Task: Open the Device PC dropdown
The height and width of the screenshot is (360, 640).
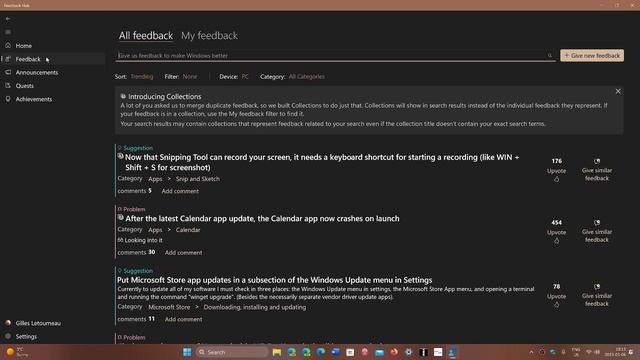Action: (245, 76)
